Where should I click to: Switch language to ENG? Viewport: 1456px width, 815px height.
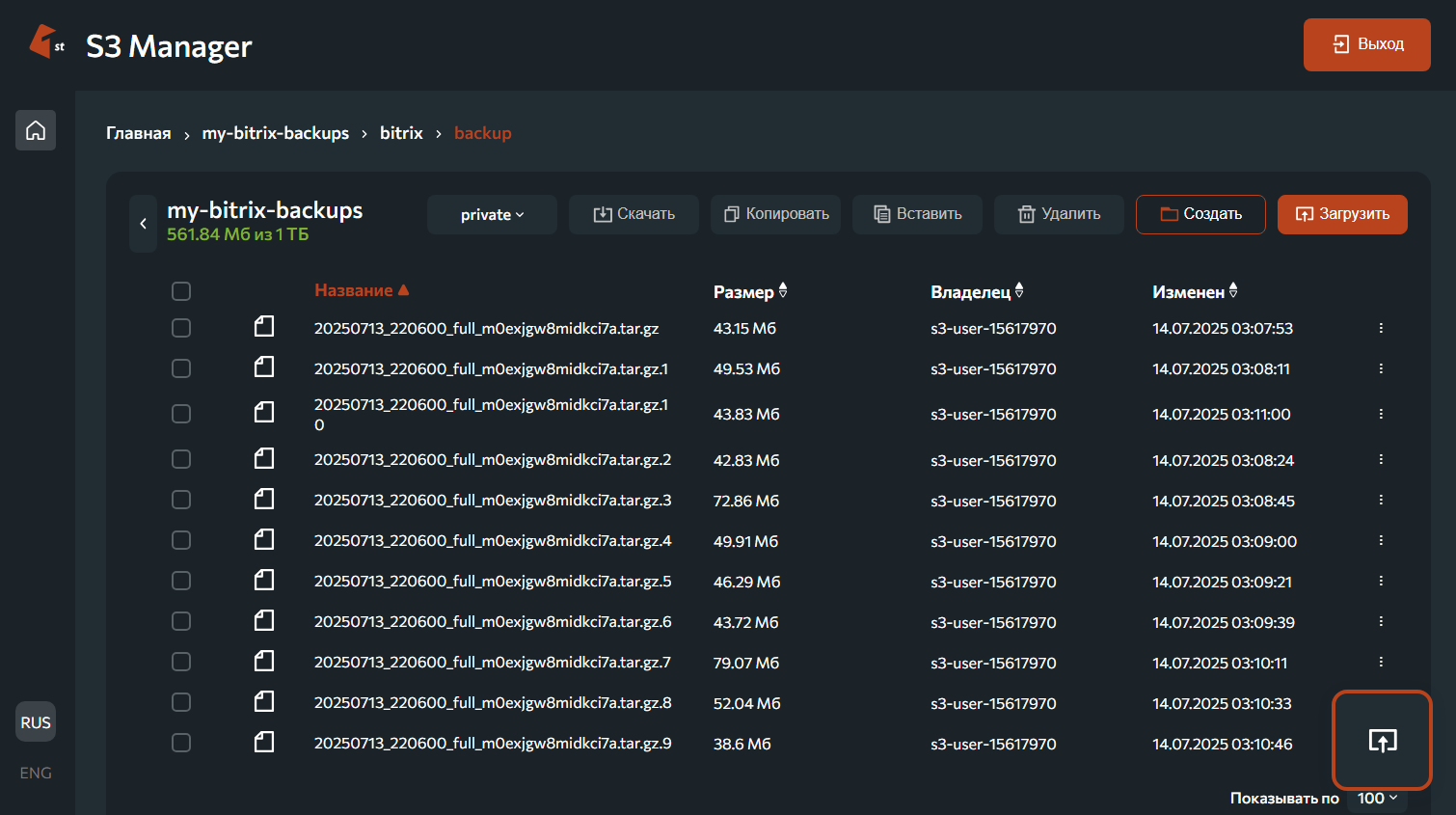(36, 773)
